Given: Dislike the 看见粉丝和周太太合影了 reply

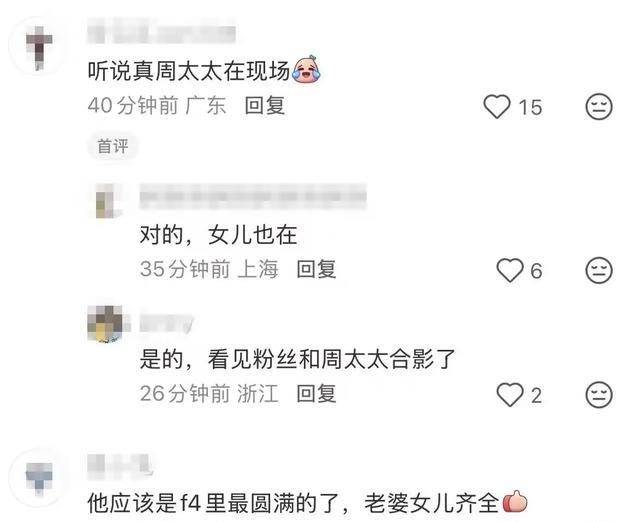Looking at the screenshot, I should coord(599,395).
